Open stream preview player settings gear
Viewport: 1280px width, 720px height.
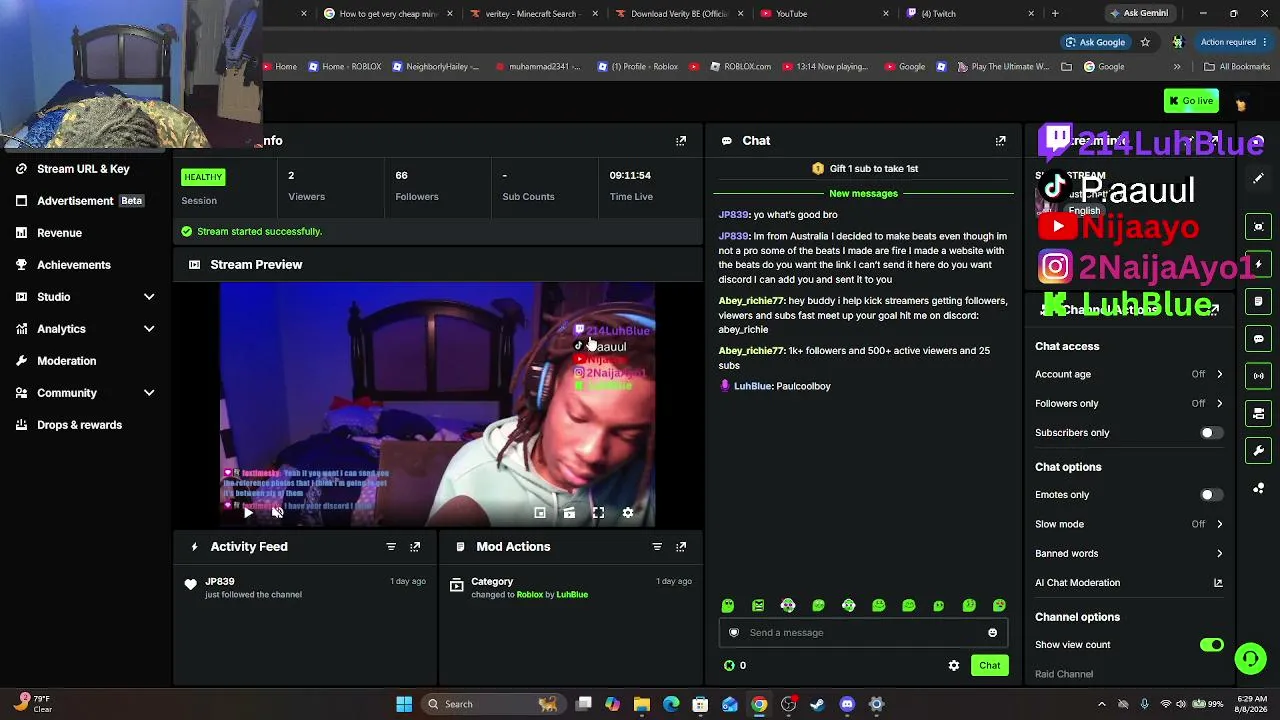point(628,513)
